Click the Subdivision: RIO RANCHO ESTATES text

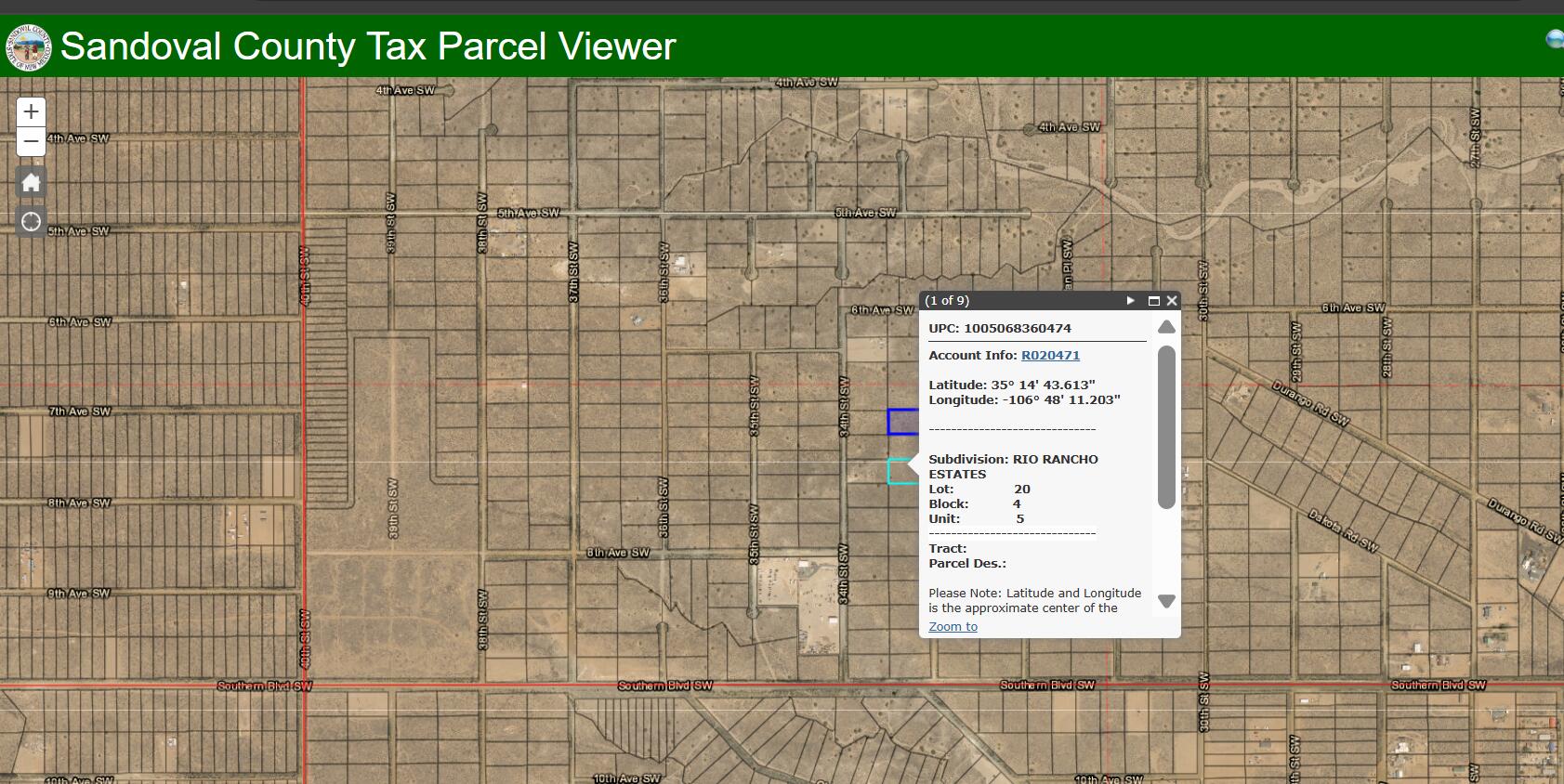tap(1013, 466)
